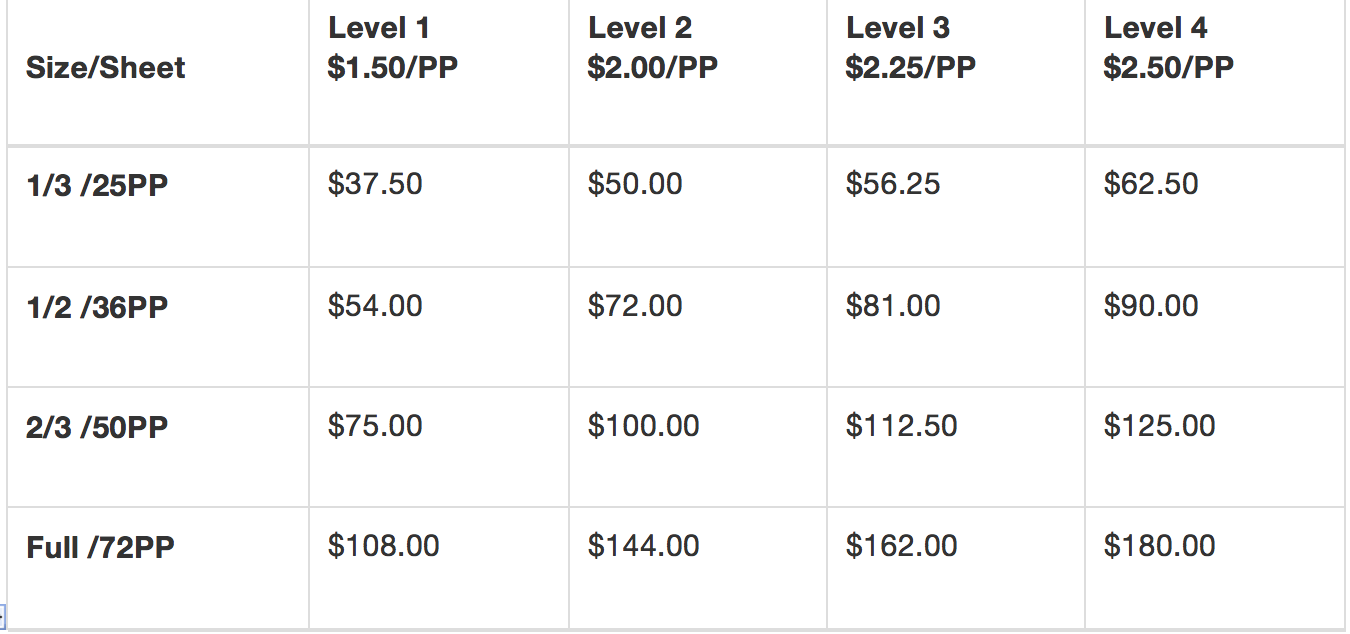The width and height of the screenshot is (1350, 634).
Task: Select the 1/3 /25PP row label
Action: 97,186
